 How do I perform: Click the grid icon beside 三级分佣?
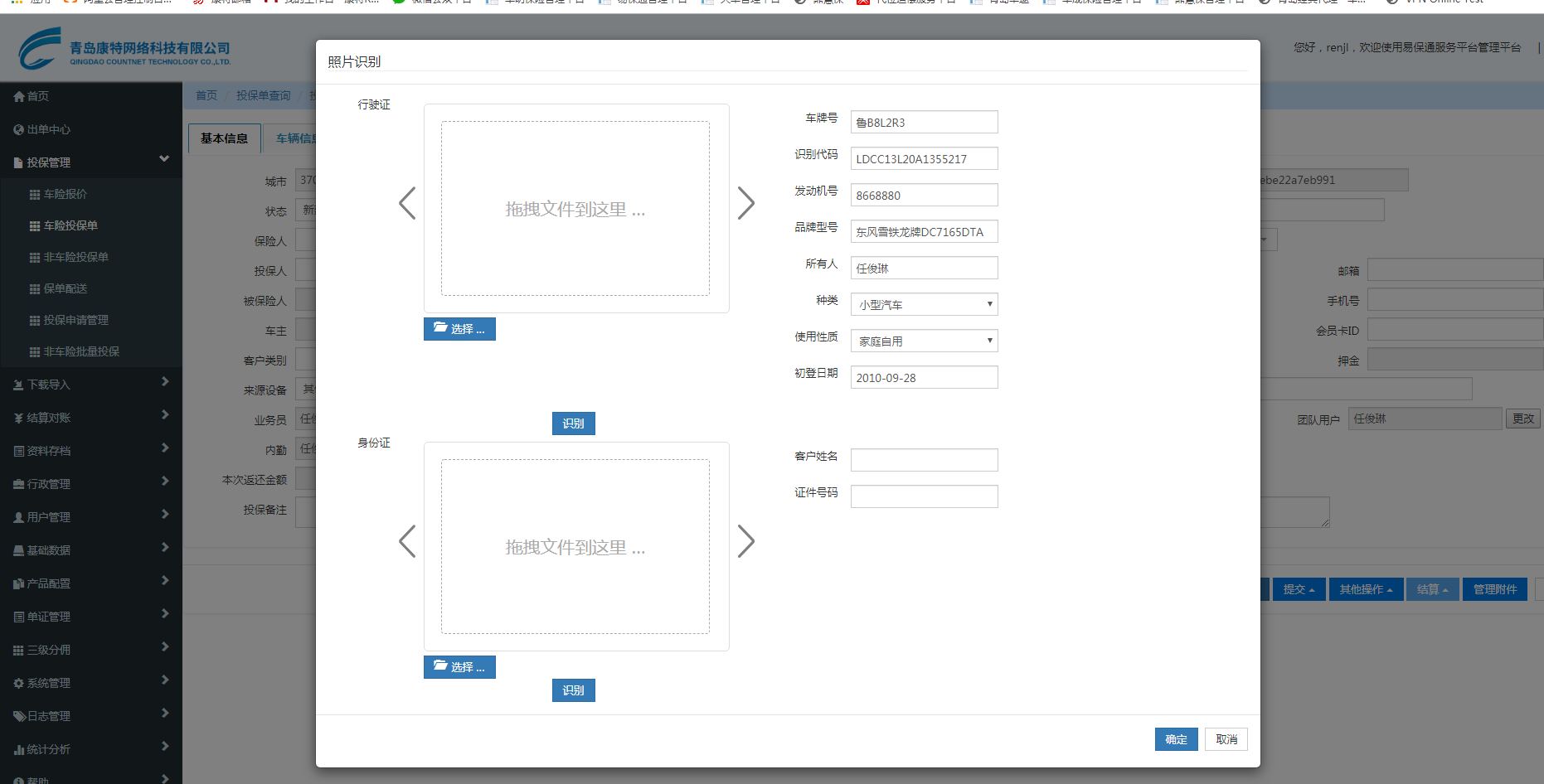pyautogui.click(x=19, y=650)
